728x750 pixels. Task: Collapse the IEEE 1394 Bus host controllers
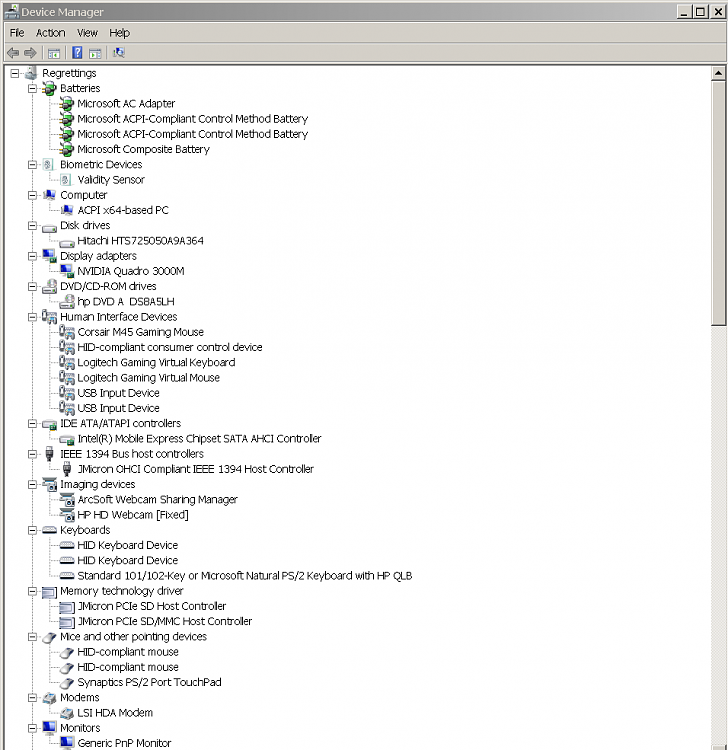coord(32,454)
